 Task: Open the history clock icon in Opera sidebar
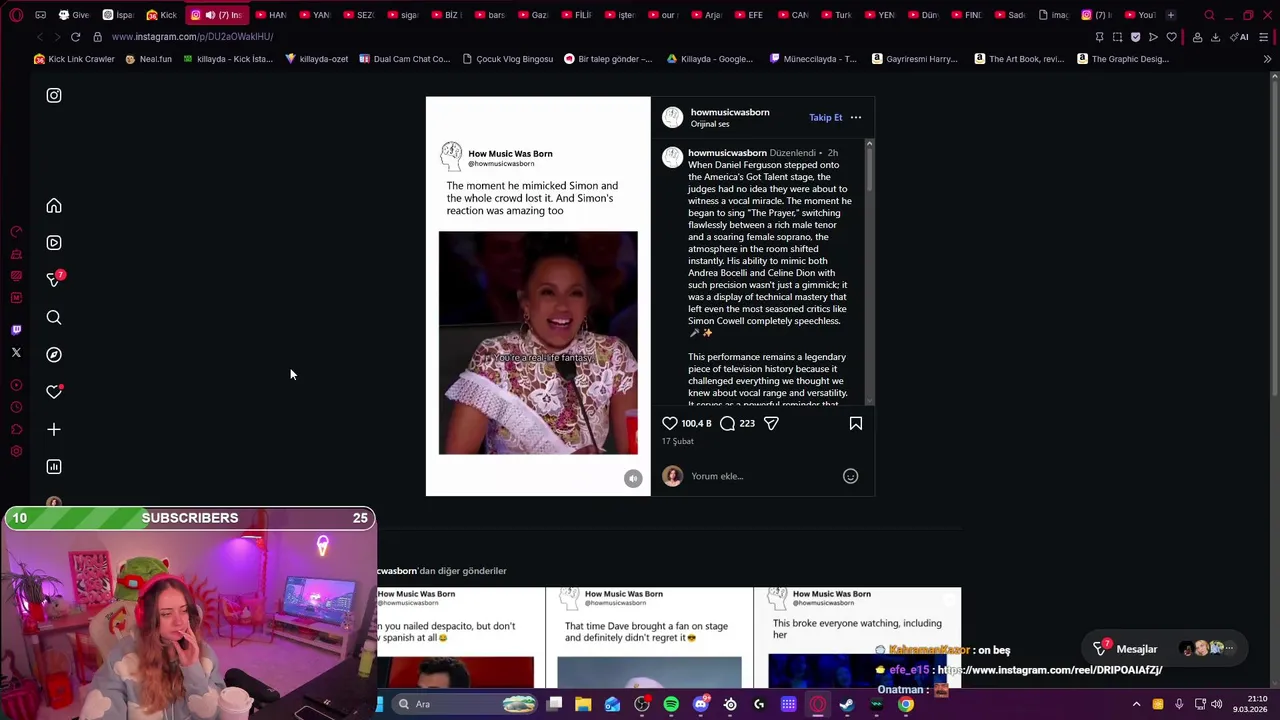point(16,408)
